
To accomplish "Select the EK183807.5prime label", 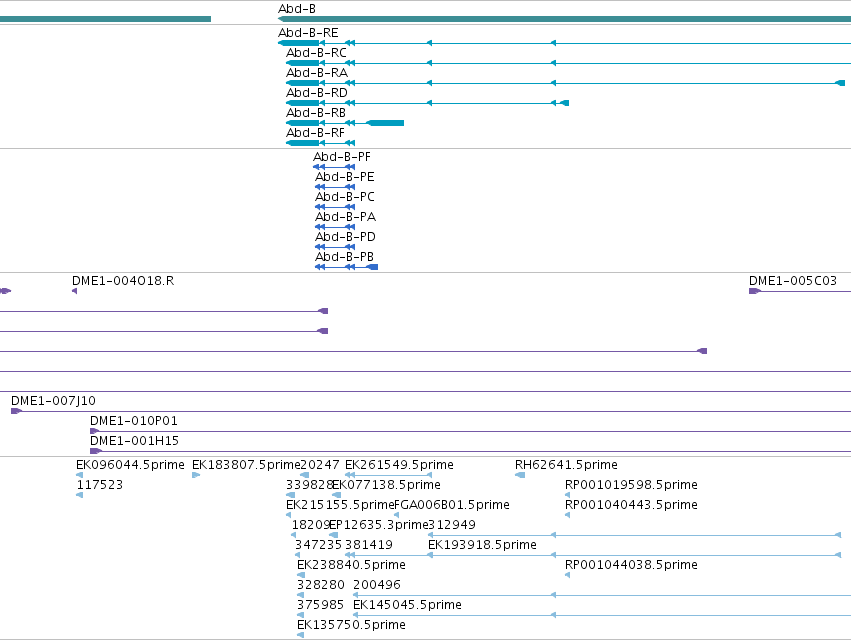I will (x=246, y=465).
